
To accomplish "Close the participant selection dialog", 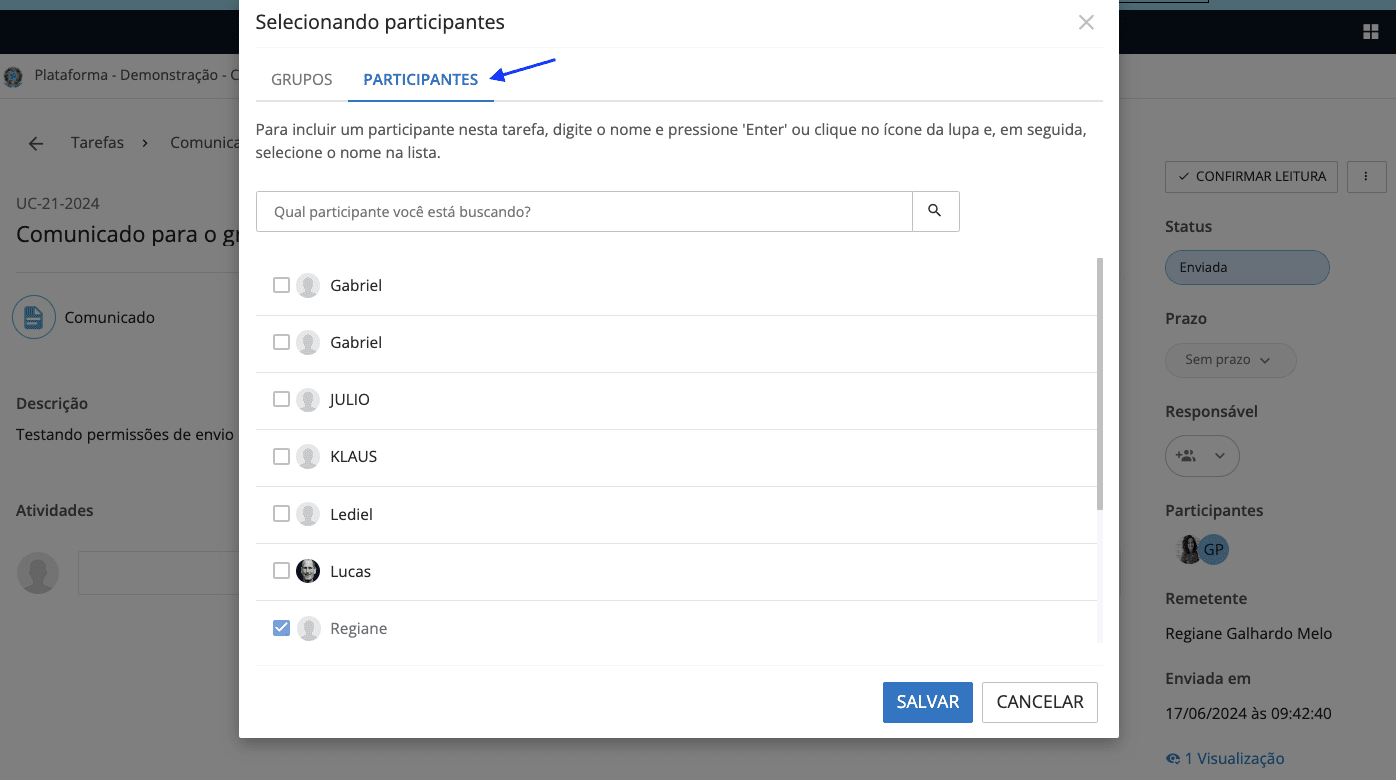I will pyautogui.click(x=1086, y=22).
